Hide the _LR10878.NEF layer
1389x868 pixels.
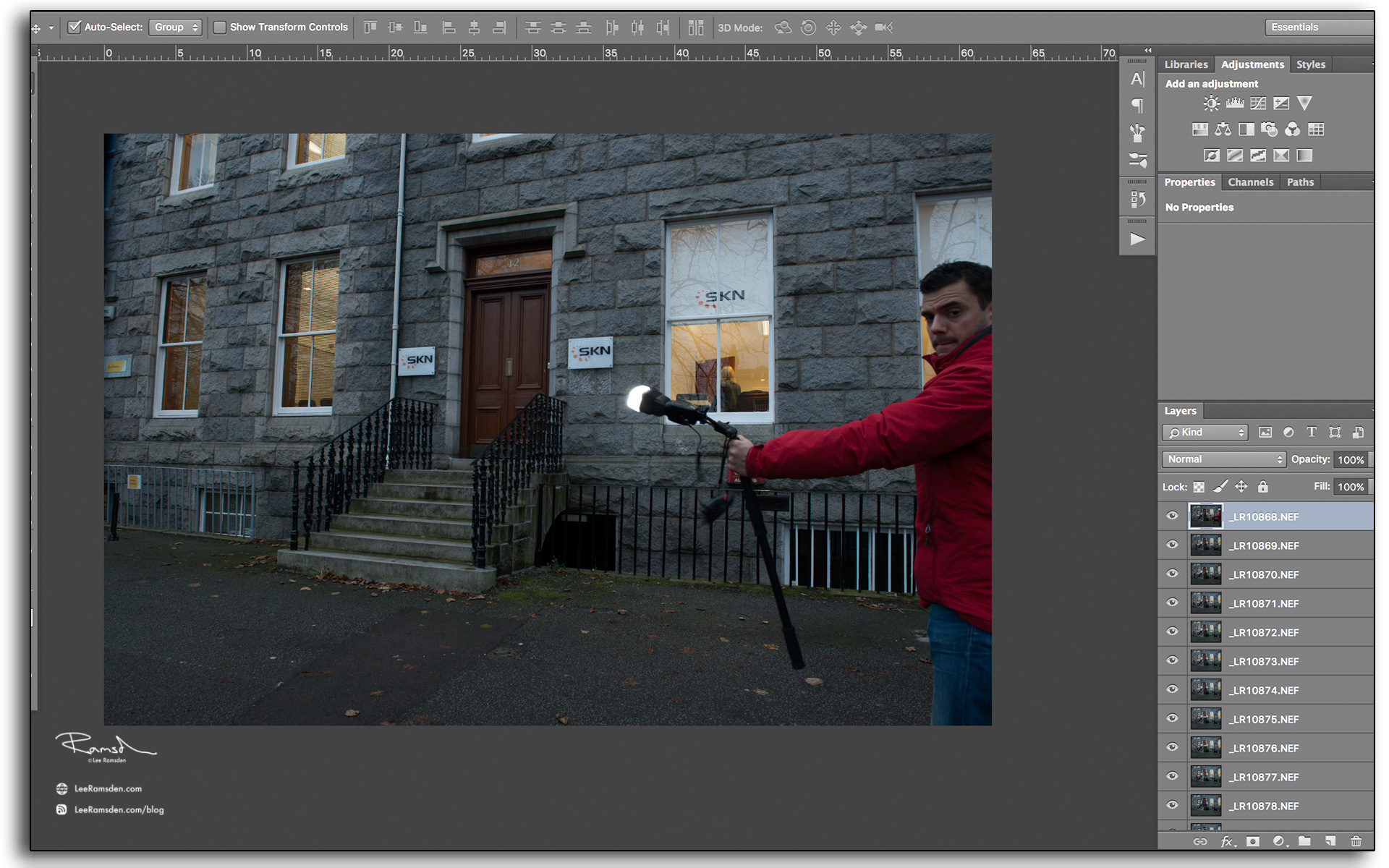coord(1173,805)
